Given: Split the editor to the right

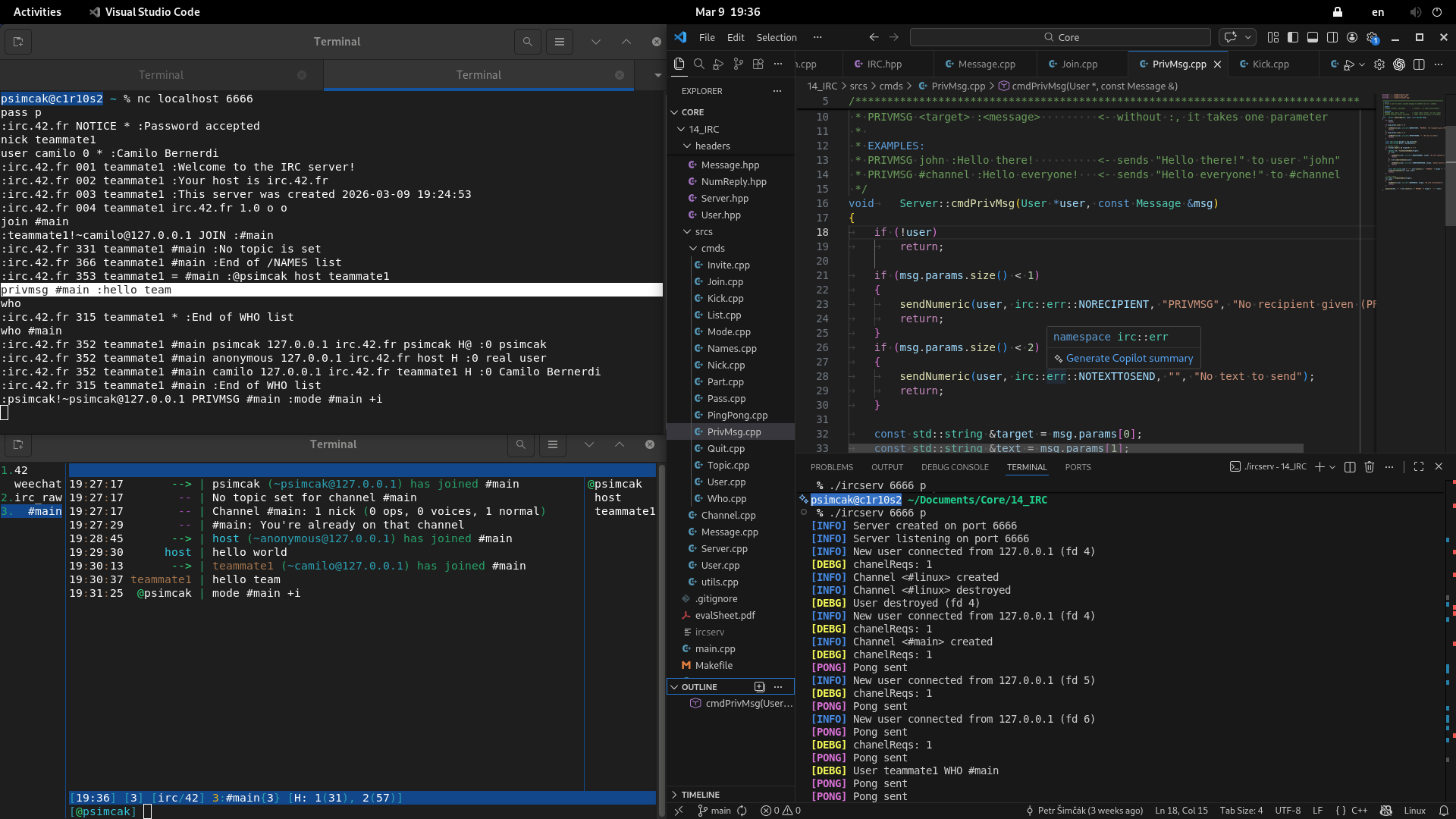Looking at the screenshot, I should pyautogui.click(x=1419, y=64).
